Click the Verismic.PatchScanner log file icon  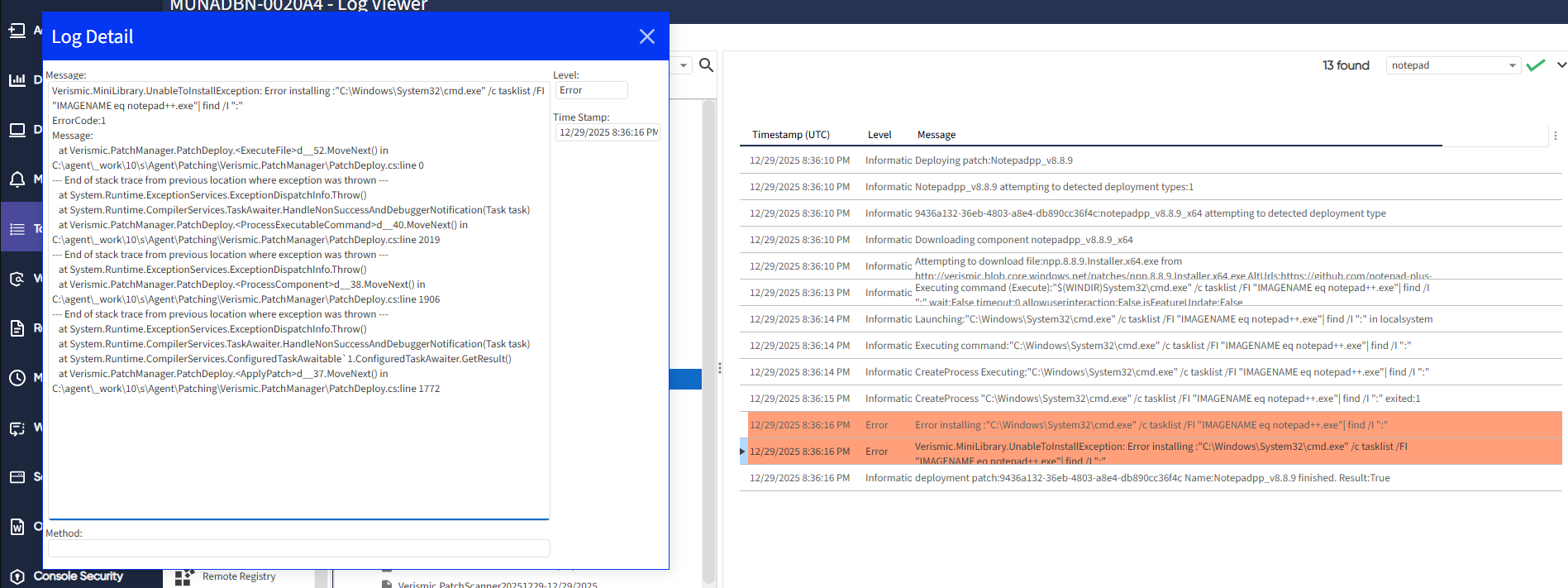pyautogui.click(x=387, y=584)
